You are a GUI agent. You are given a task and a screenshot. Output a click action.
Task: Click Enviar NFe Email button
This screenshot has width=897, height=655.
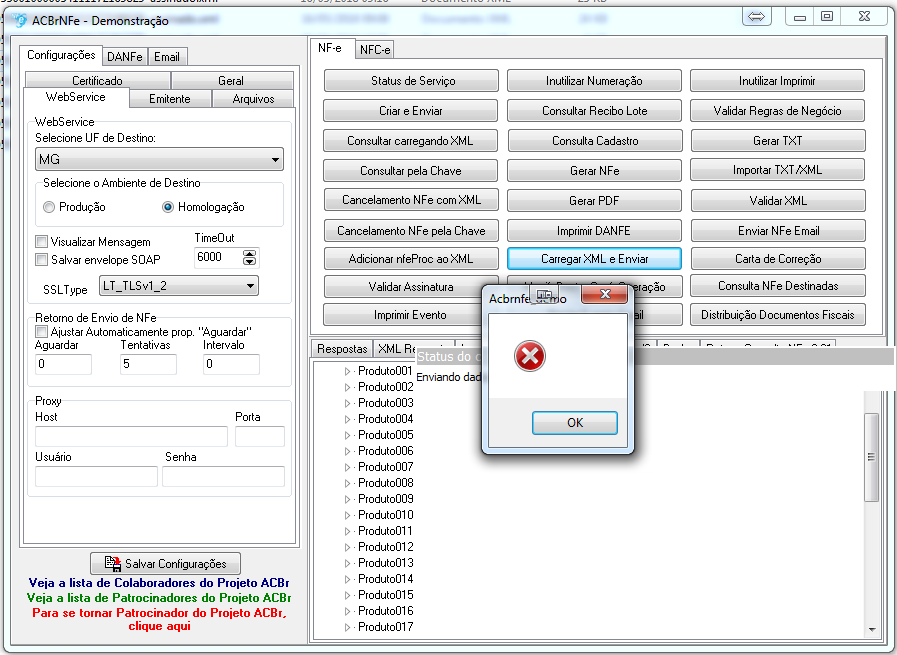779,231
